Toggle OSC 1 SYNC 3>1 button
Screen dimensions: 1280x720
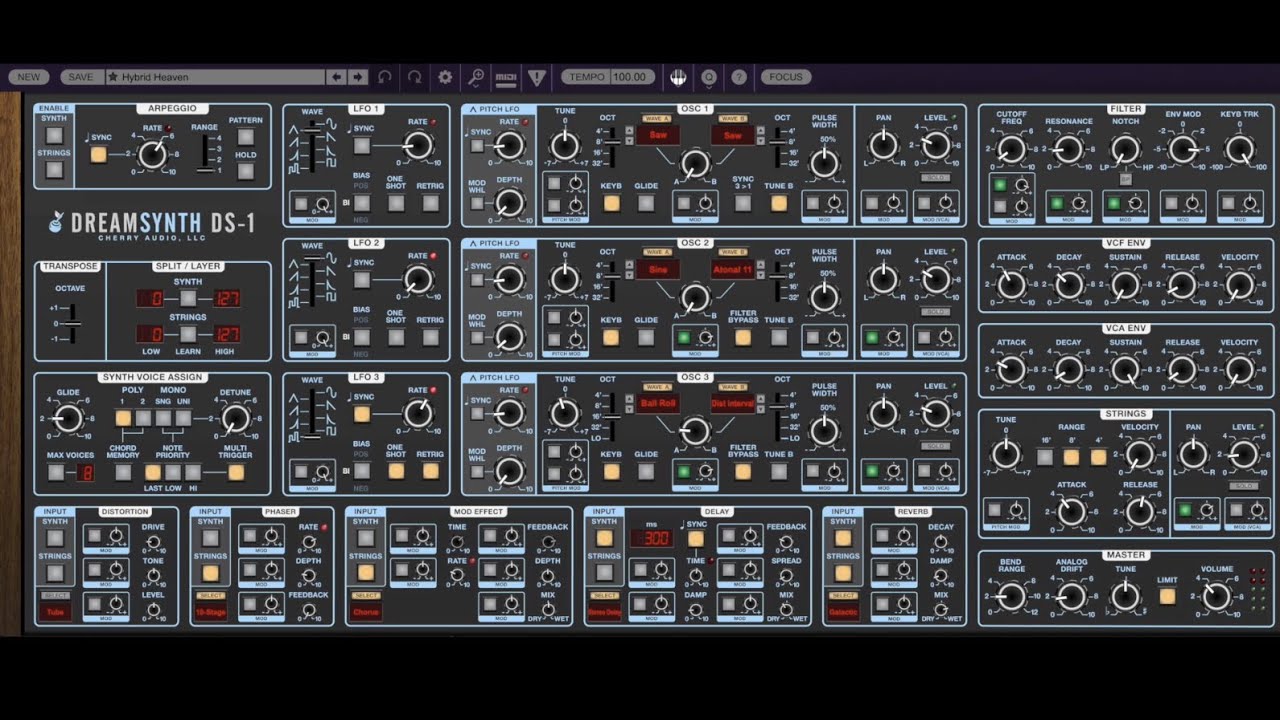[743, 203]
